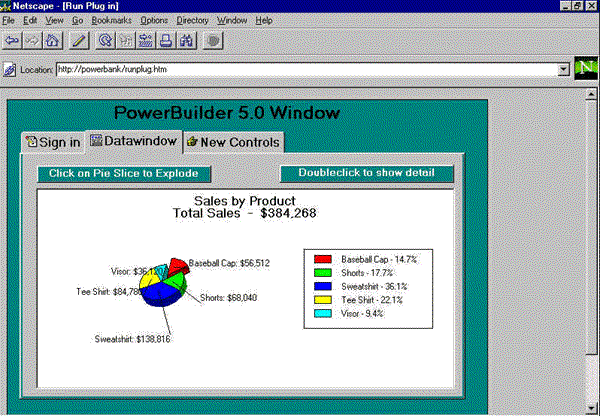Click the 'Visor - 9.4%' legend text
Image resolution: width=600 pixels, height=416 pixels.
point(362,313)
